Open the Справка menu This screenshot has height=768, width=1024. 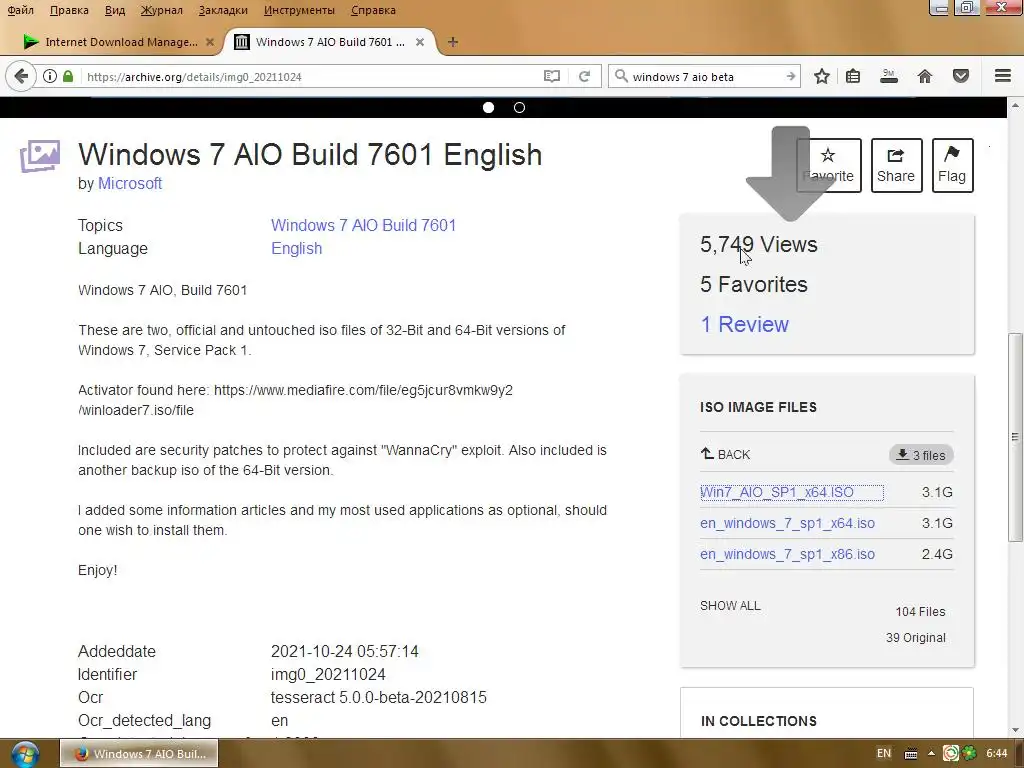(373, 10)
